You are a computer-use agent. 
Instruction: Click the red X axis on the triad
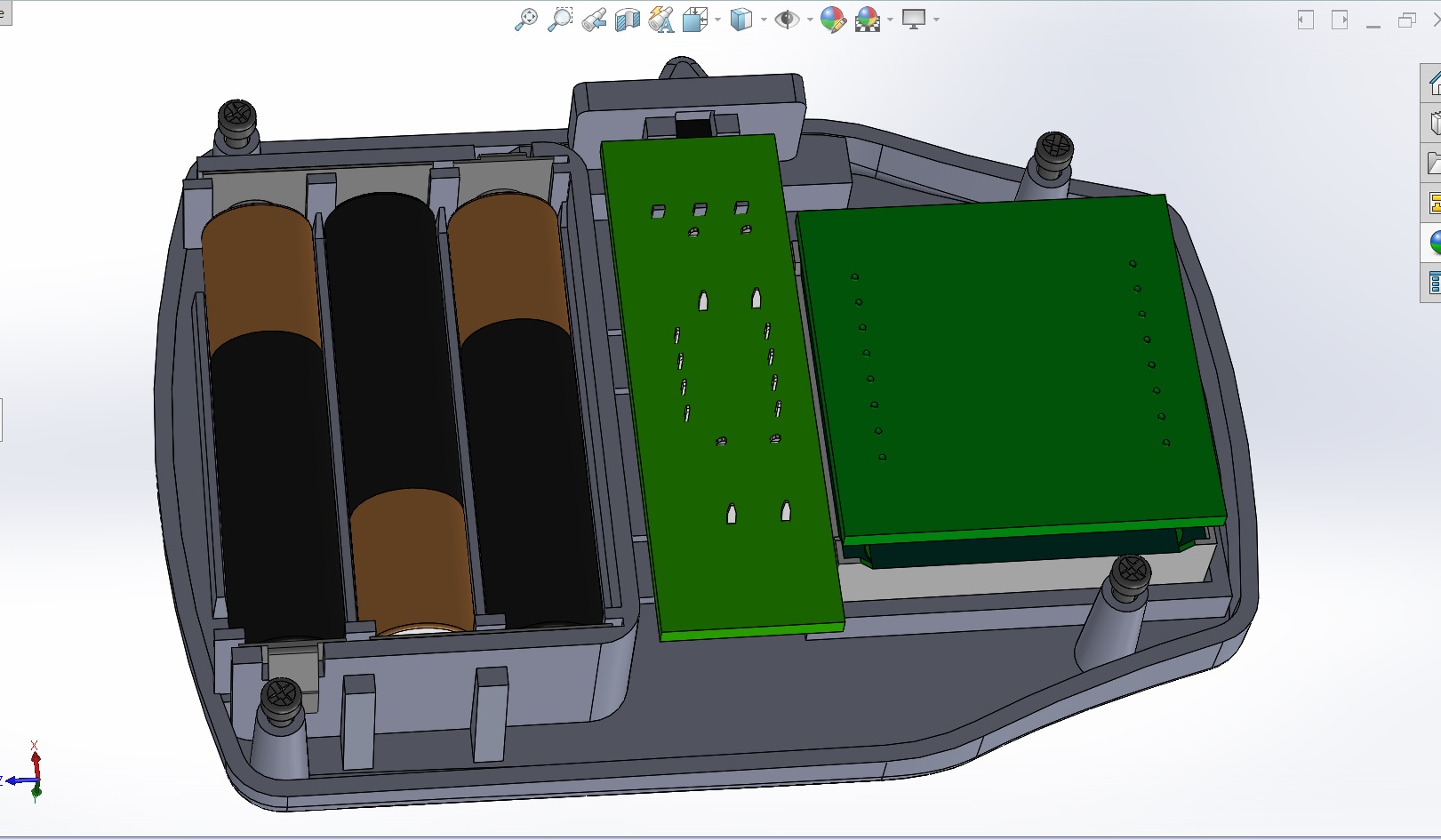[36, 763]
